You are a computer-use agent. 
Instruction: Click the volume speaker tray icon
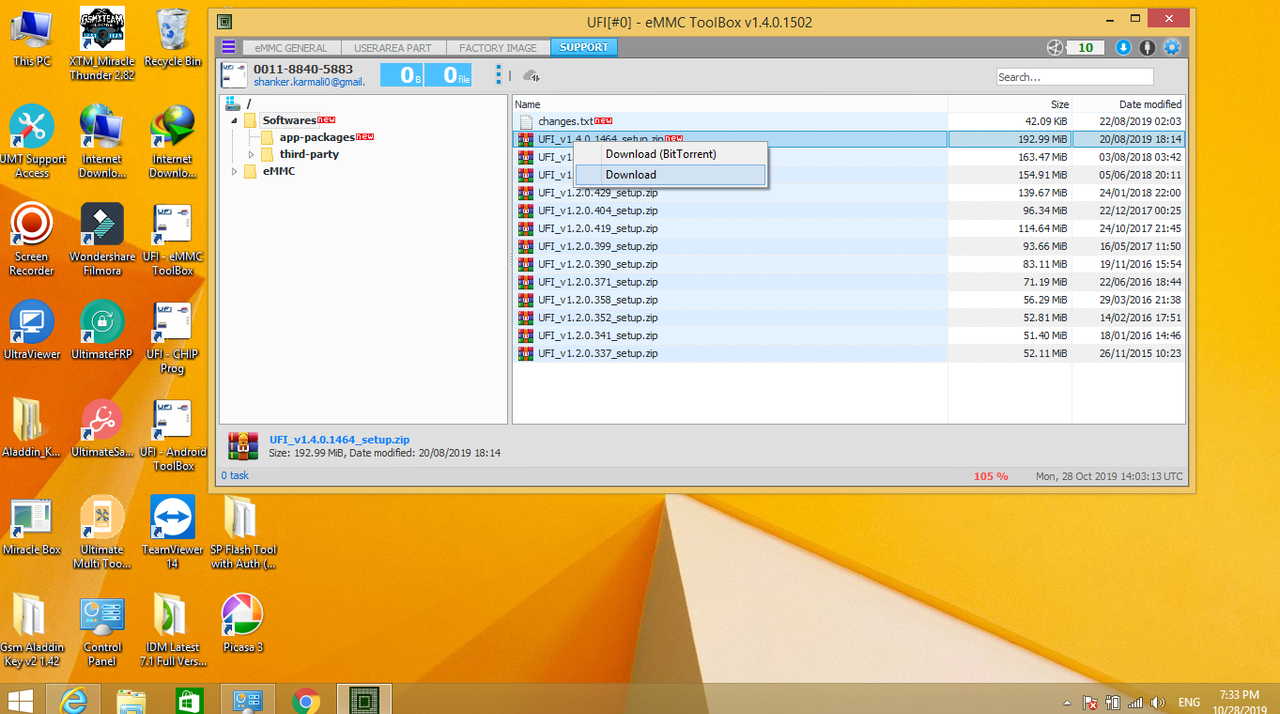[1158, 702]
